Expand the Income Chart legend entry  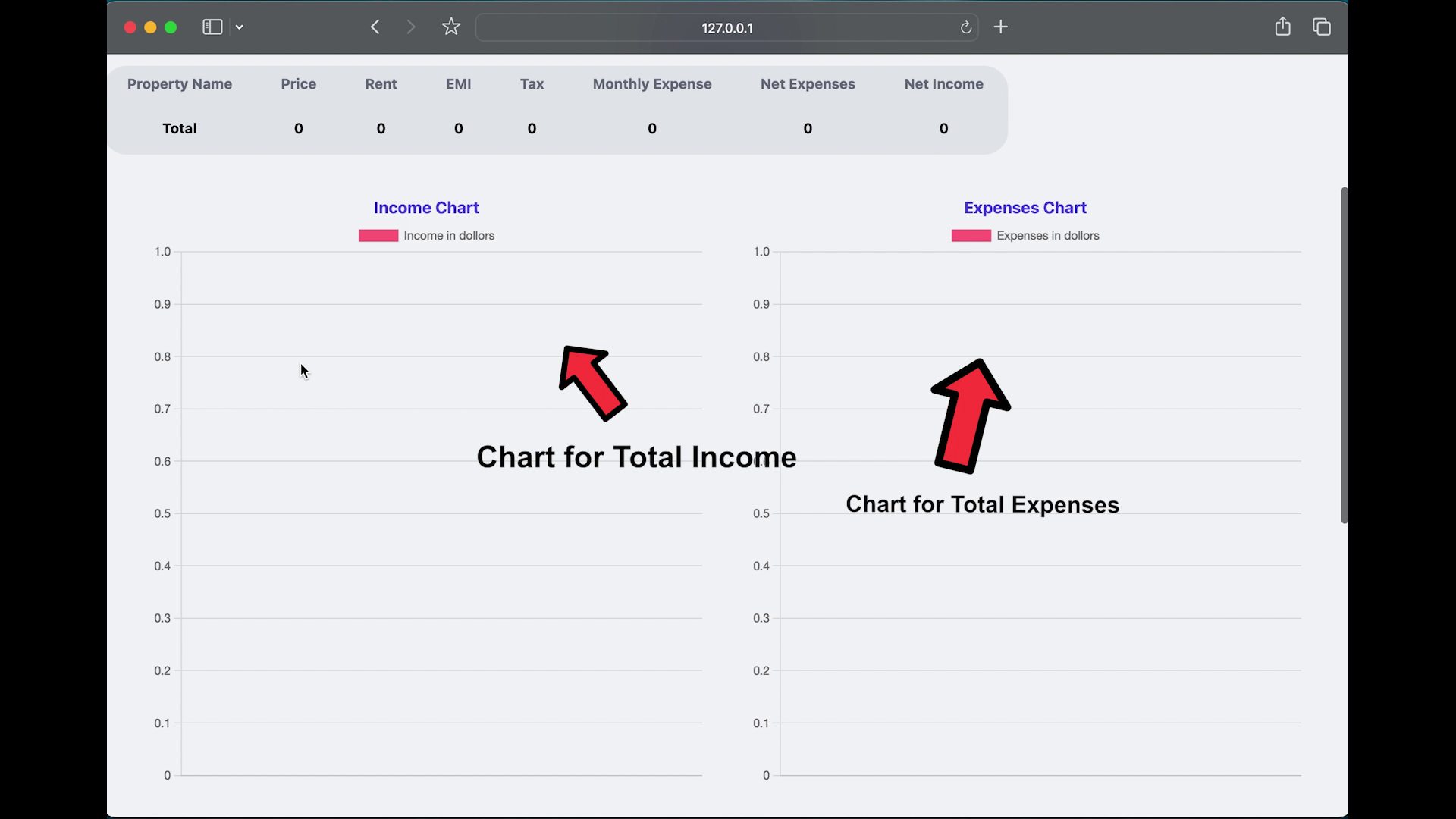coord(426,235)
